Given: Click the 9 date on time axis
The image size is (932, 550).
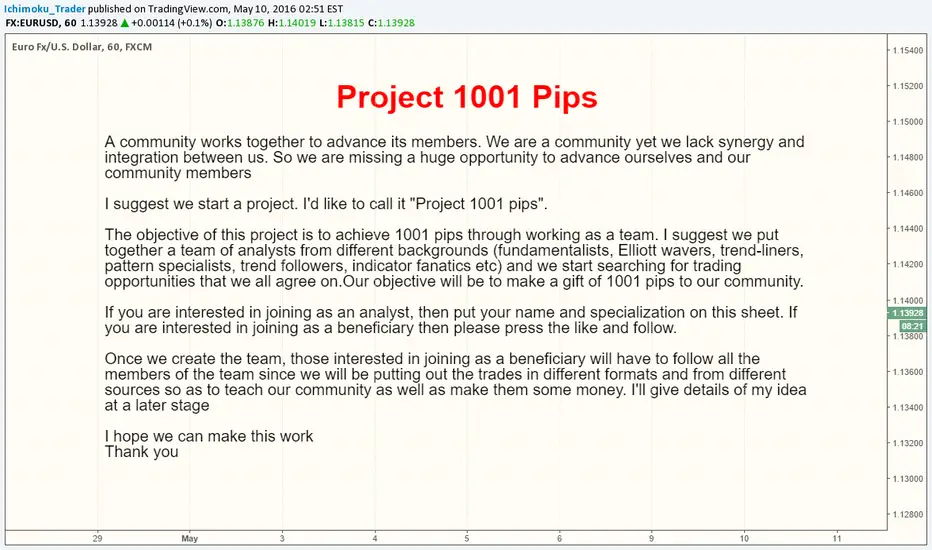Looking at the screenshot, I should pyautogui.click(x=651, y=538).
